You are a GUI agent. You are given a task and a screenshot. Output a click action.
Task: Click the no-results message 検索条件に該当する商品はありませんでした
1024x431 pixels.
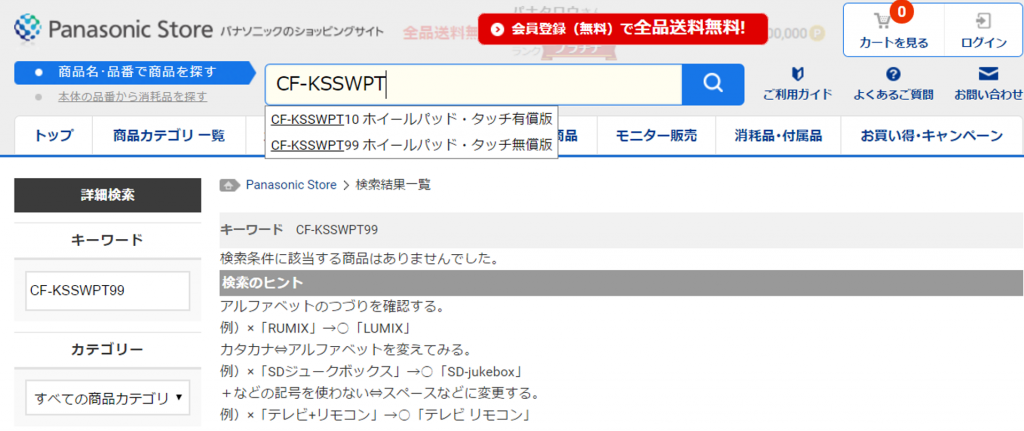[360, 259]
